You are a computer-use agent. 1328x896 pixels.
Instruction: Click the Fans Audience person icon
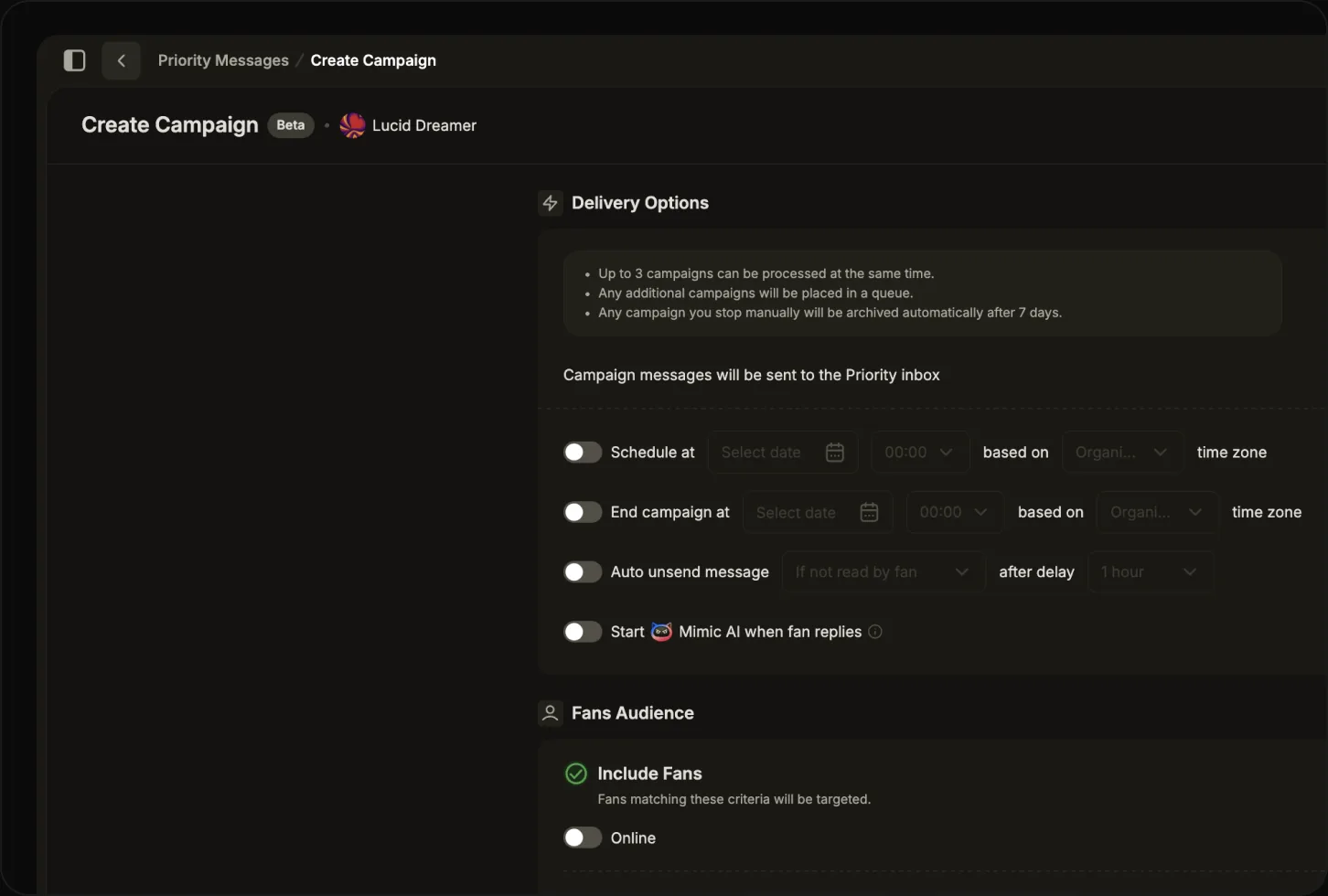[x=550, y=713]
